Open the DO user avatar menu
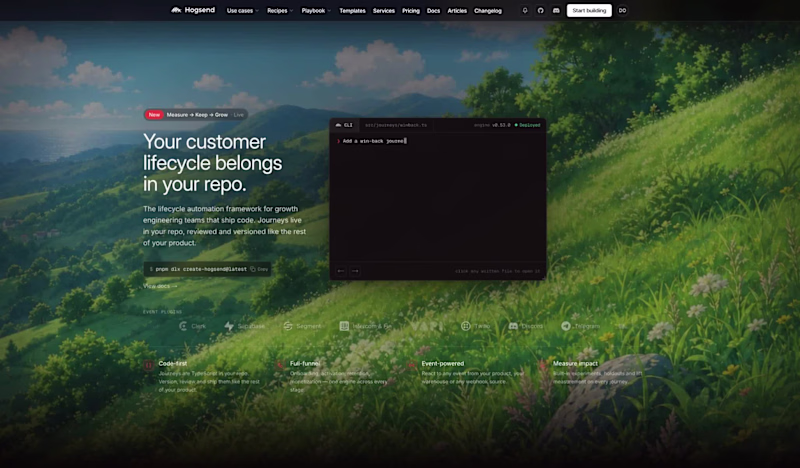 point(622,10)
